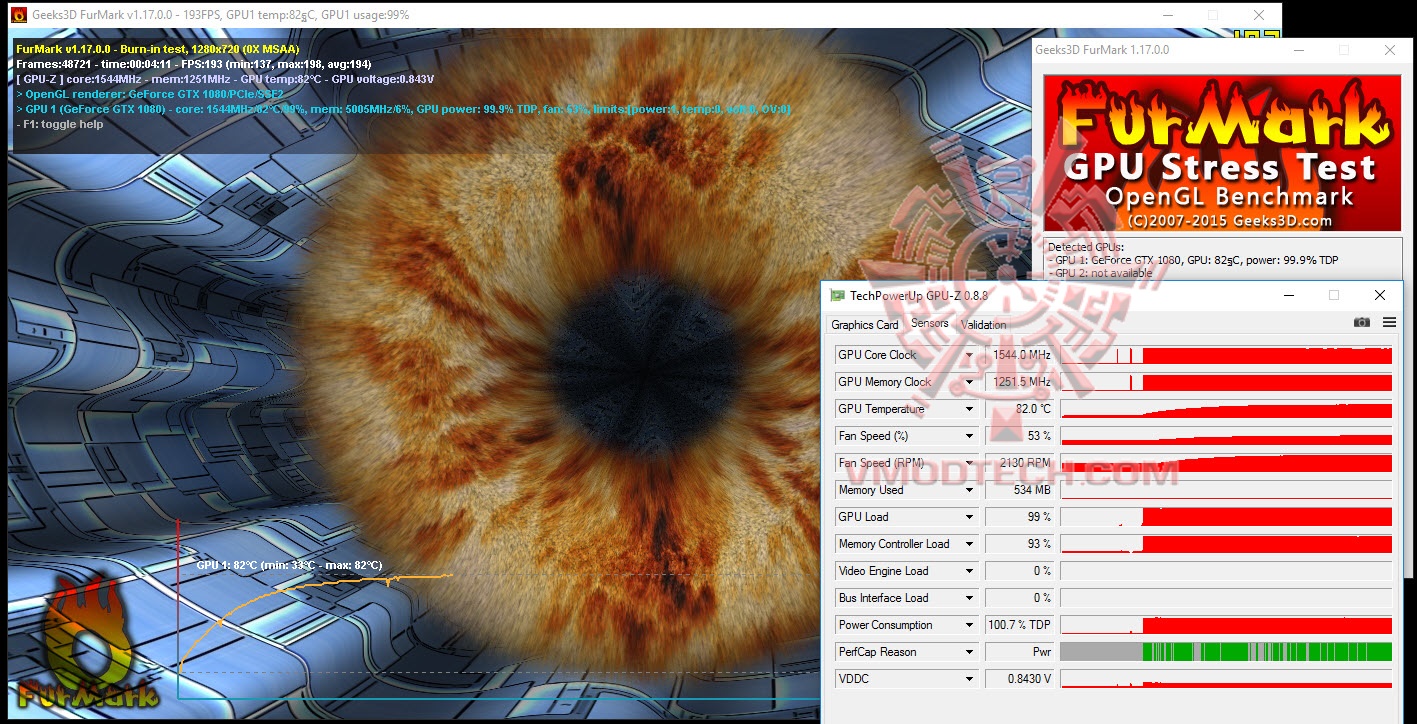Screen dimensions: 1417x724
Task: Select the Sensors tab in GPU-Z
Action: tap(930, 323)
